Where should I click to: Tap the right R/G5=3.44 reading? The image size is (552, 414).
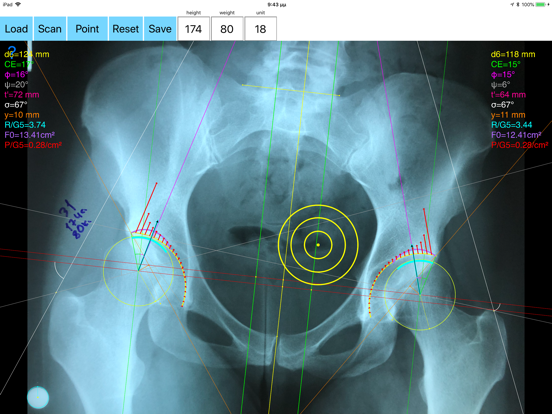512,125
